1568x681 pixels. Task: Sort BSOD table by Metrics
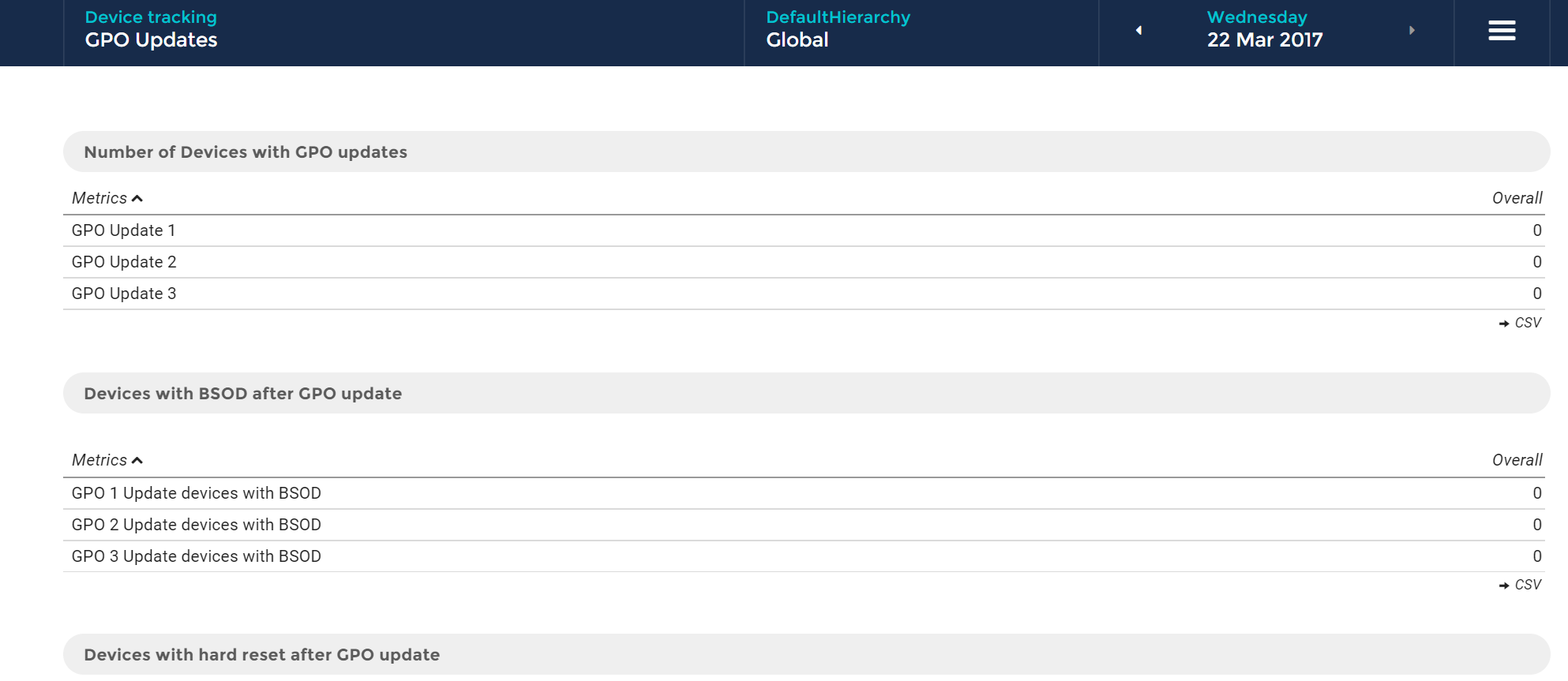click(107, 460)
